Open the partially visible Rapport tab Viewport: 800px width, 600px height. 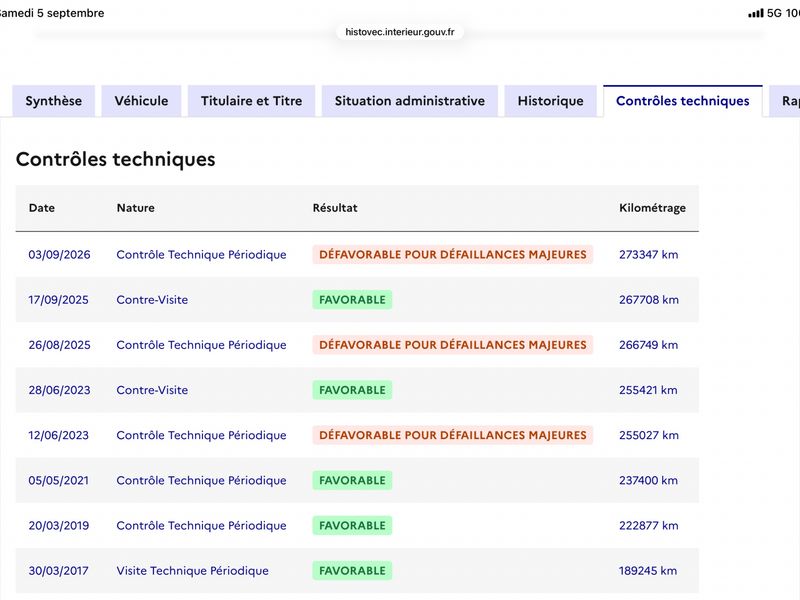786,101
